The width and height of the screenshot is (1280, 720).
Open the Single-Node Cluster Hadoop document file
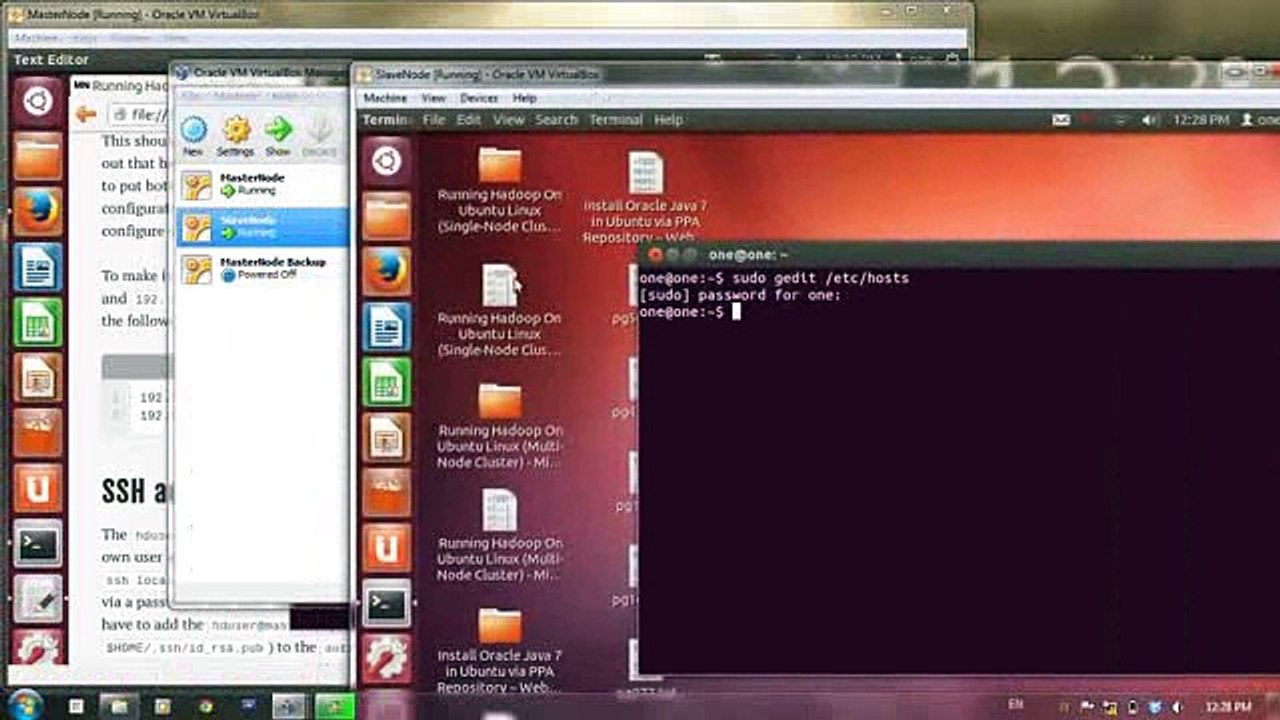point(500,310)
